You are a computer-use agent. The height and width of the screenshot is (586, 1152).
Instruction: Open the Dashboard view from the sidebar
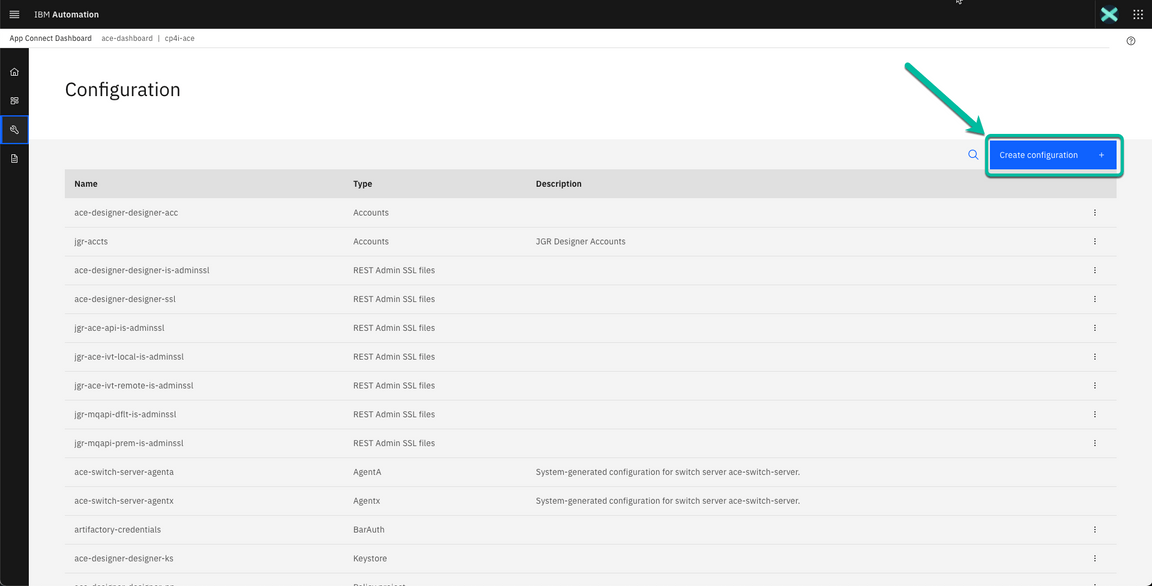click(x=14, y=100)
